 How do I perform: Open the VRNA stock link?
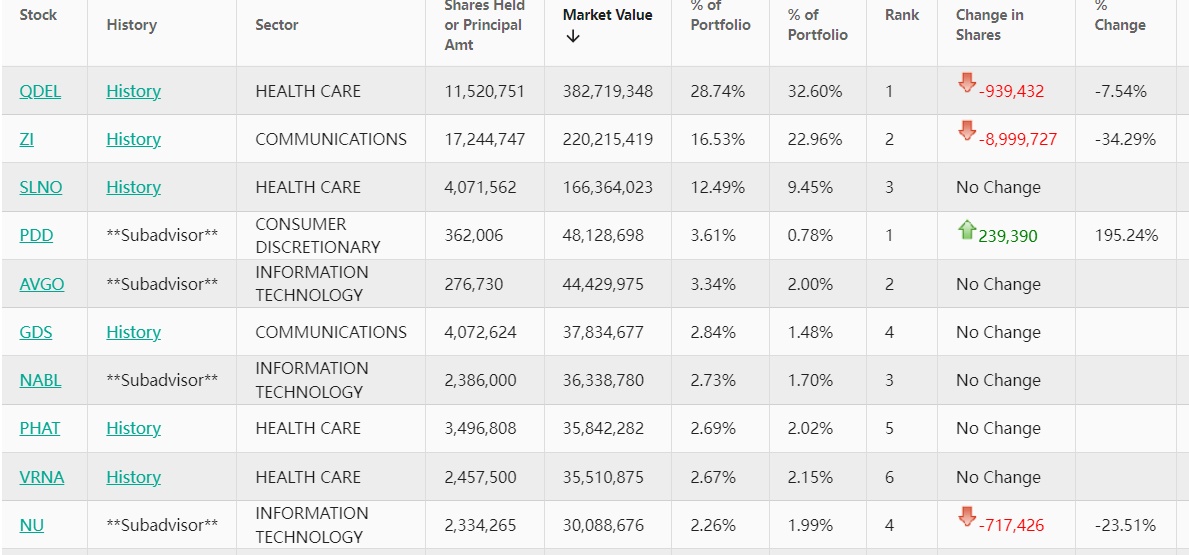(x=42, y=477)
